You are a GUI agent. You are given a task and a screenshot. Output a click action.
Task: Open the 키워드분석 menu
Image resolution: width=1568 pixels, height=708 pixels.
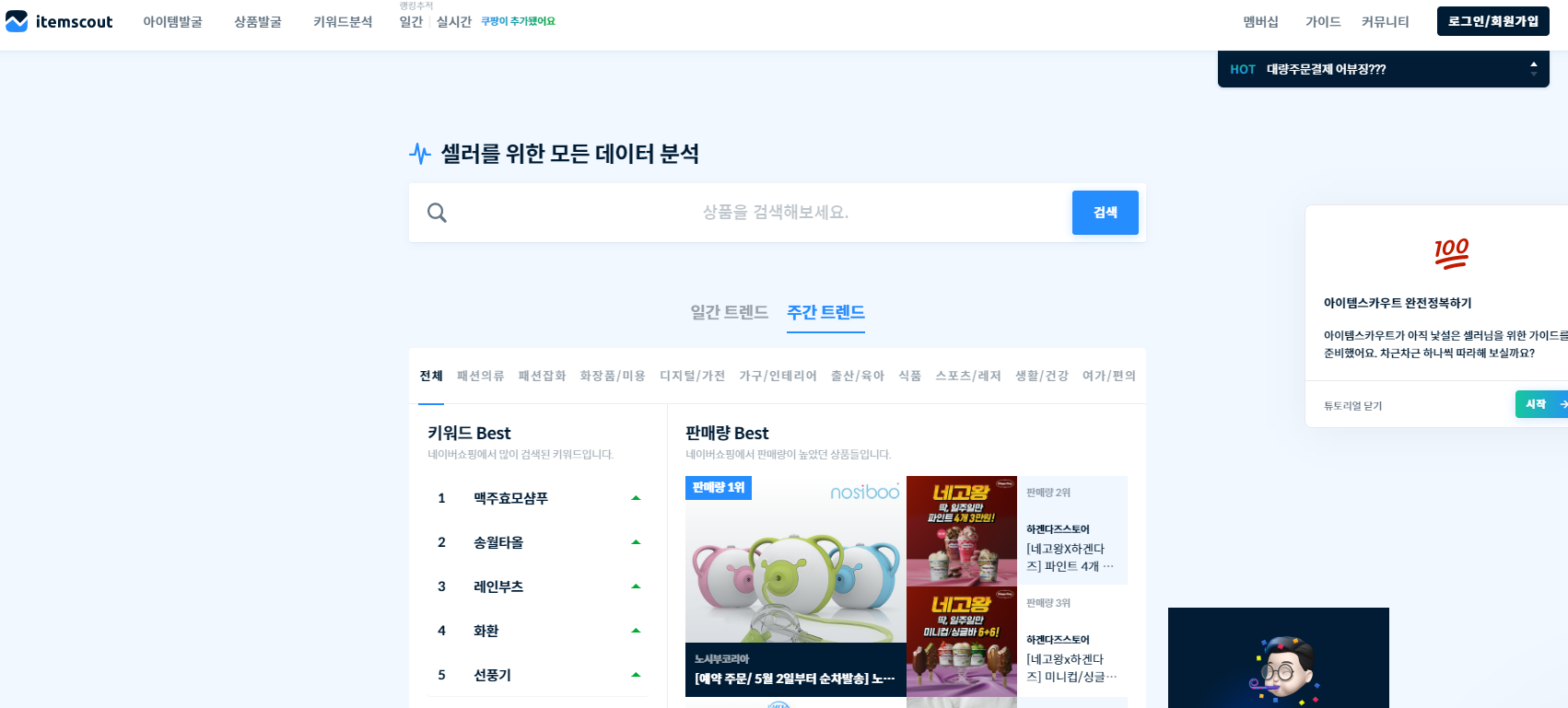pos(343,21)
